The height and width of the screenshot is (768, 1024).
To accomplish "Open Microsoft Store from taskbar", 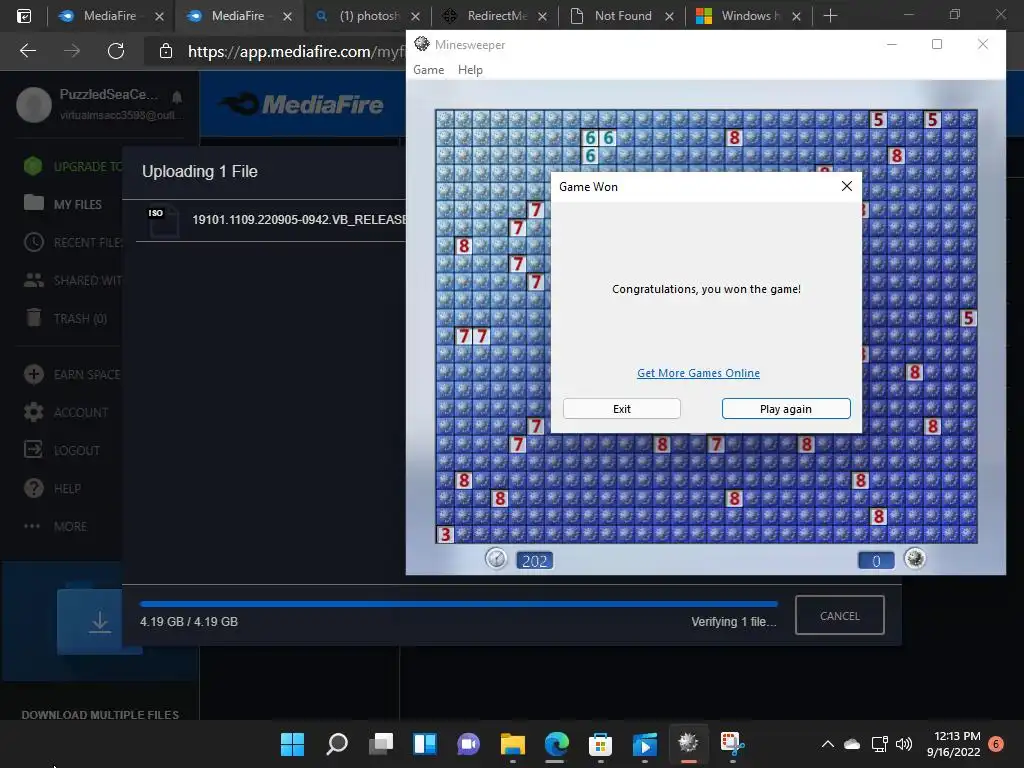I will (600, 743).
